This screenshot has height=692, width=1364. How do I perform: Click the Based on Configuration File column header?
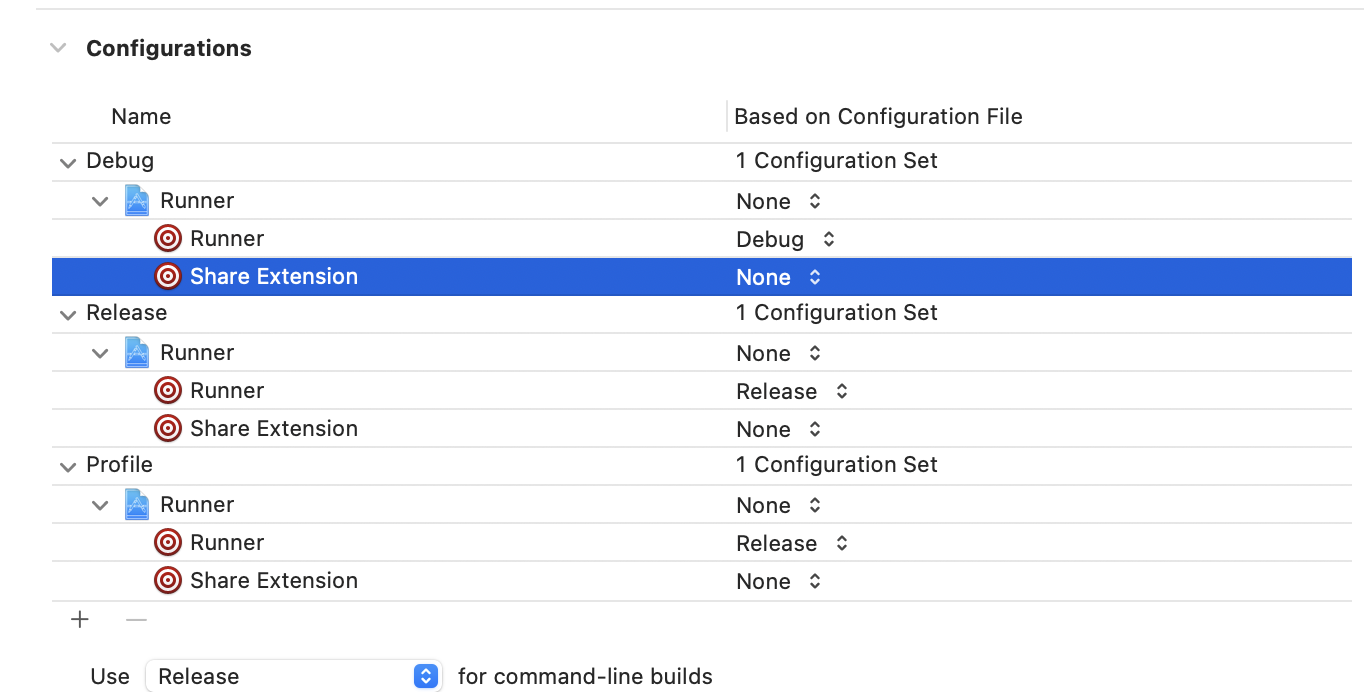[x=878, y=116]
